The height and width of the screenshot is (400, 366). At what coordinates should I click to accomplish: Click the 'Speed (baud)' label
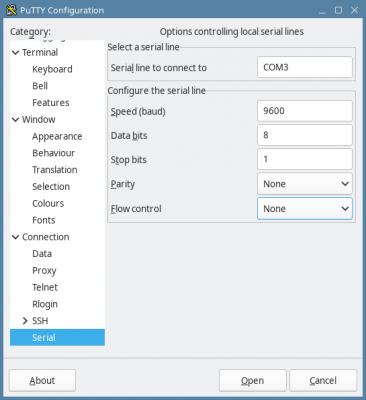pyautogui.click(x=138, y=111)
